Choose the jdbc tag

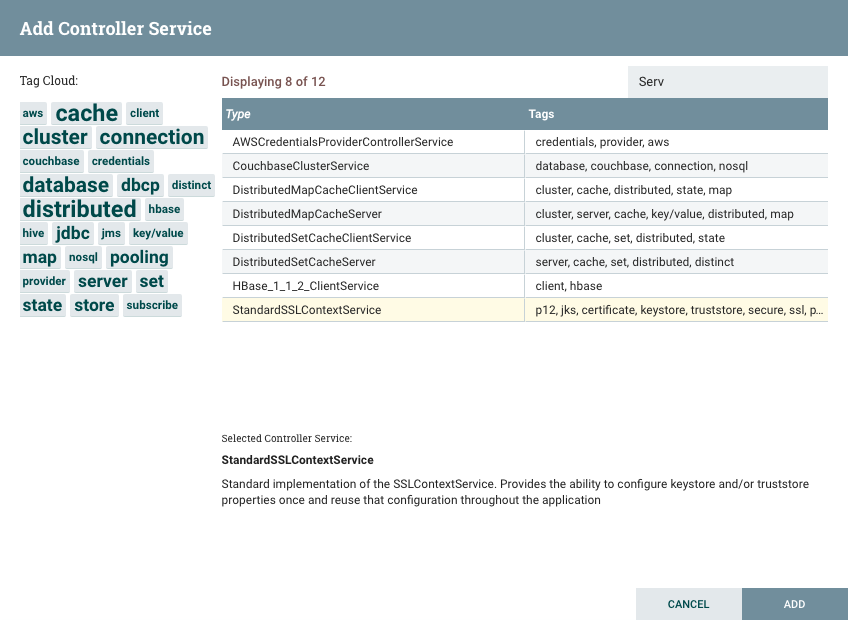click(72, 233)
